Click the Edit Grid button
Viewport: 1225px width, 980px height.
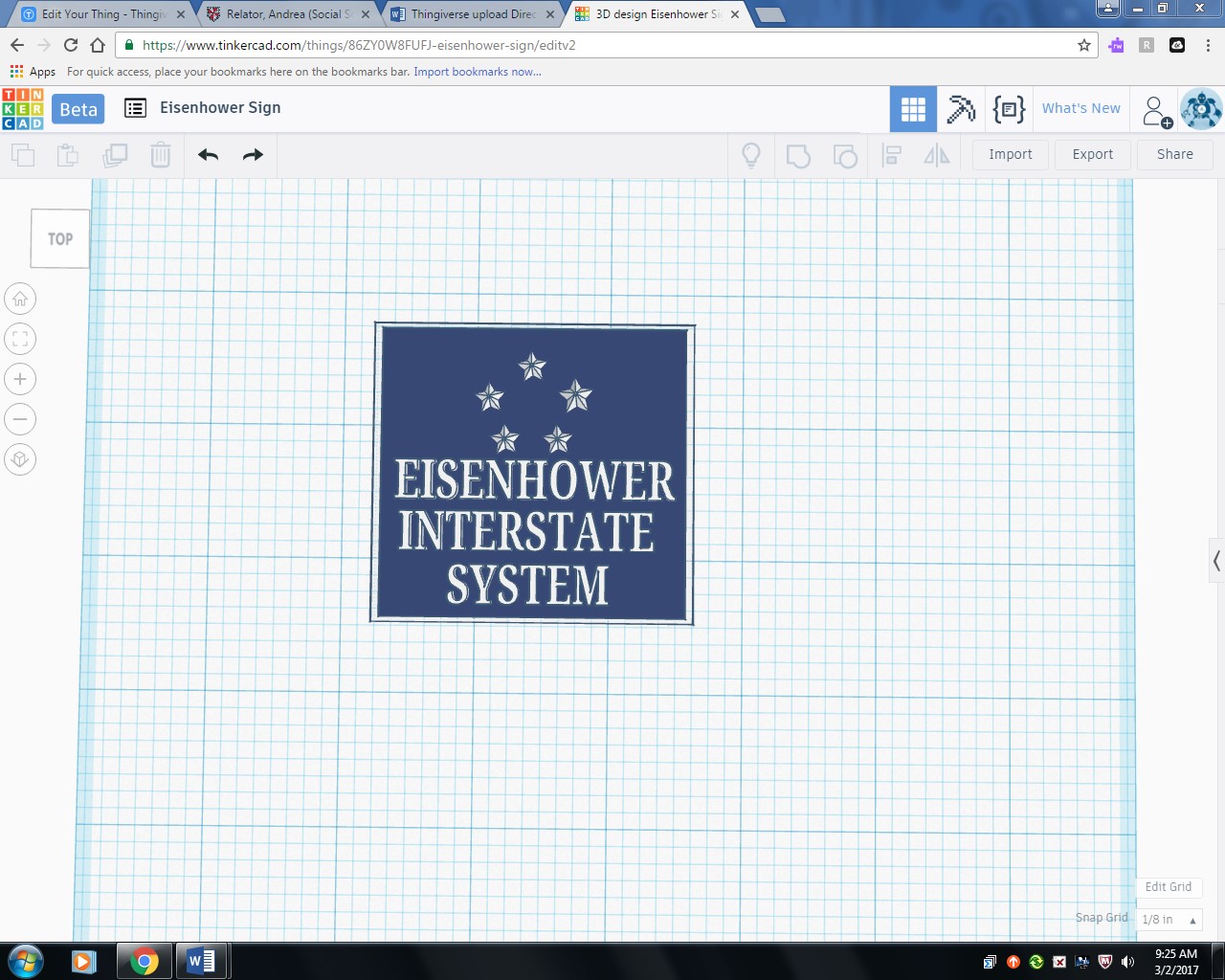click(1169, 887)
